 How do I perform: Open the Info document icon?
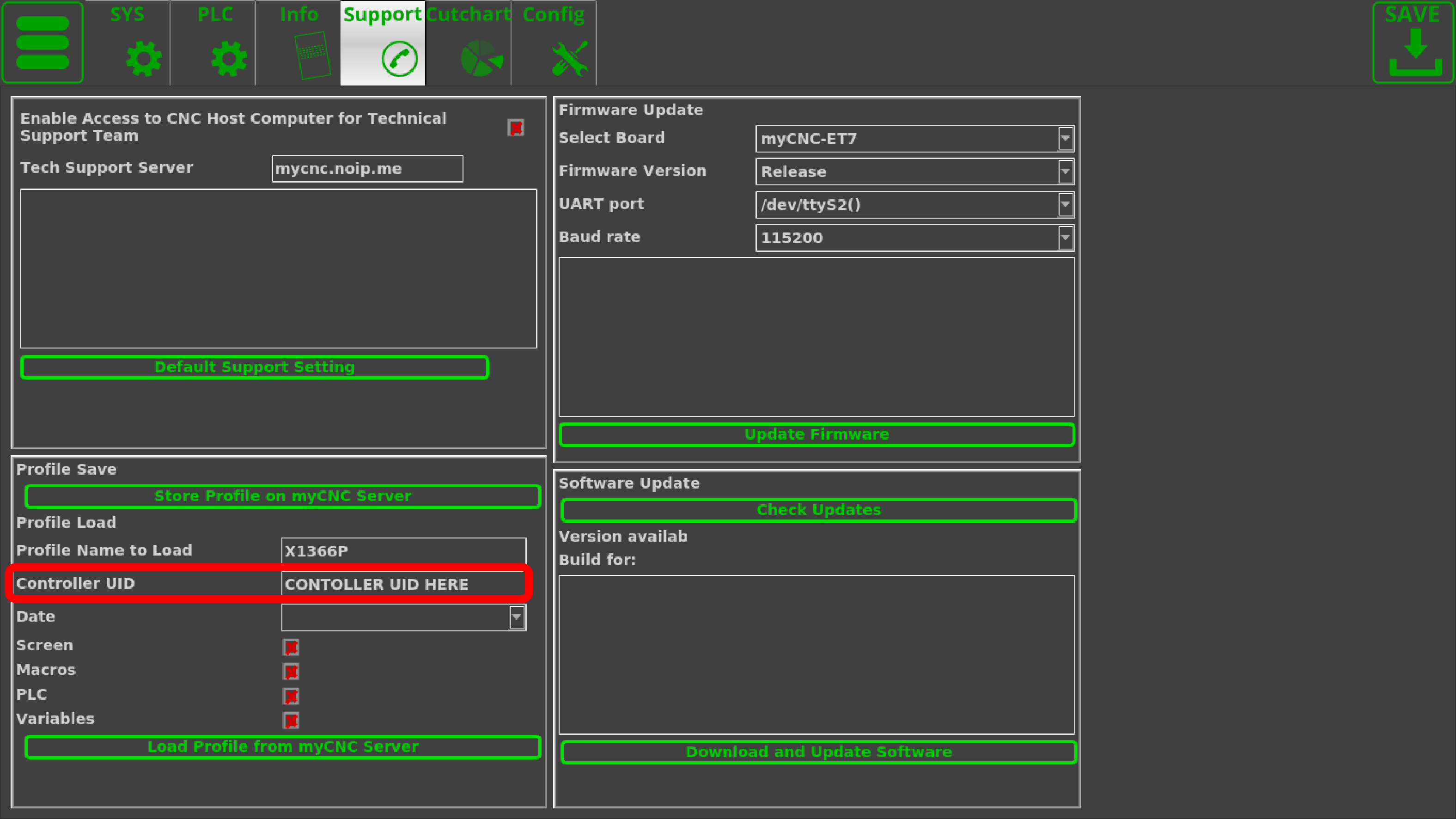[312, 55]
